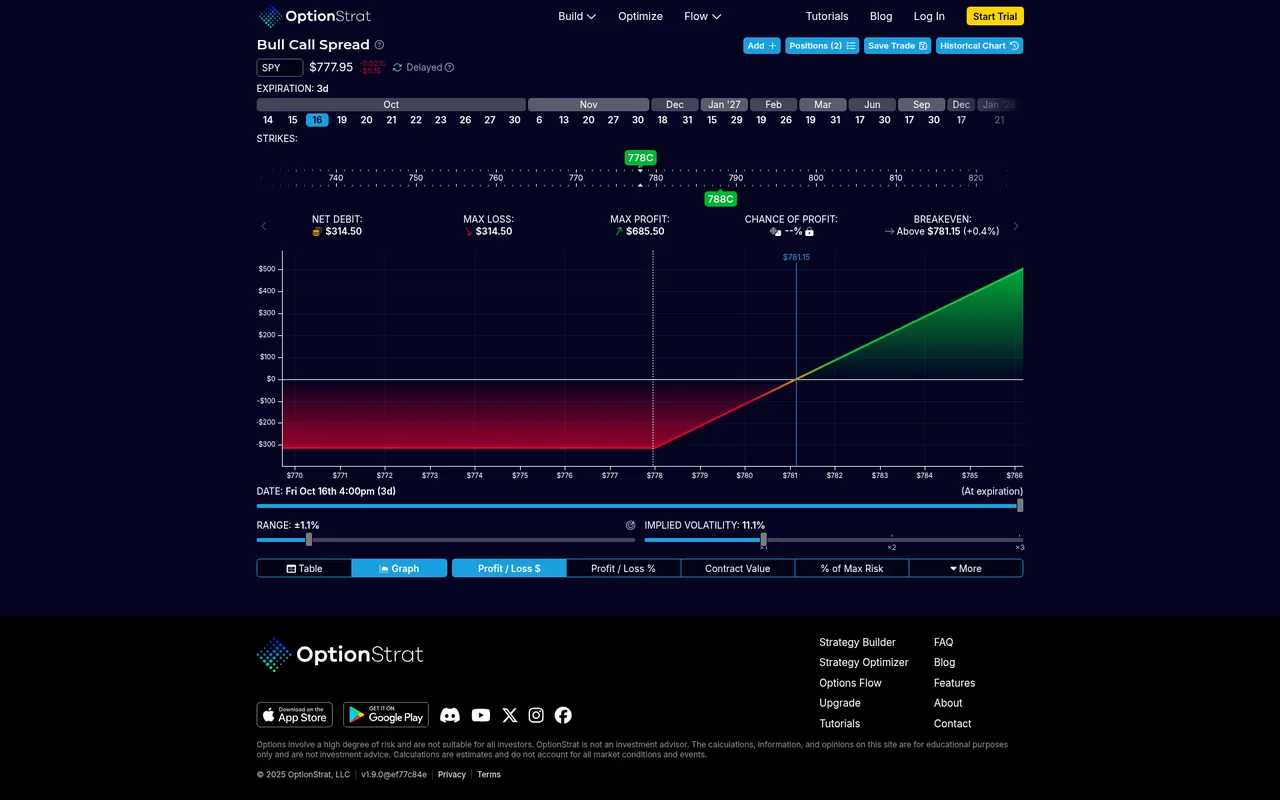The width and height of the screenshot is (1280, 800).
Task: Click the right arrow beside Breakeven
Action: pyautogui.click(x=1016, y=226)
